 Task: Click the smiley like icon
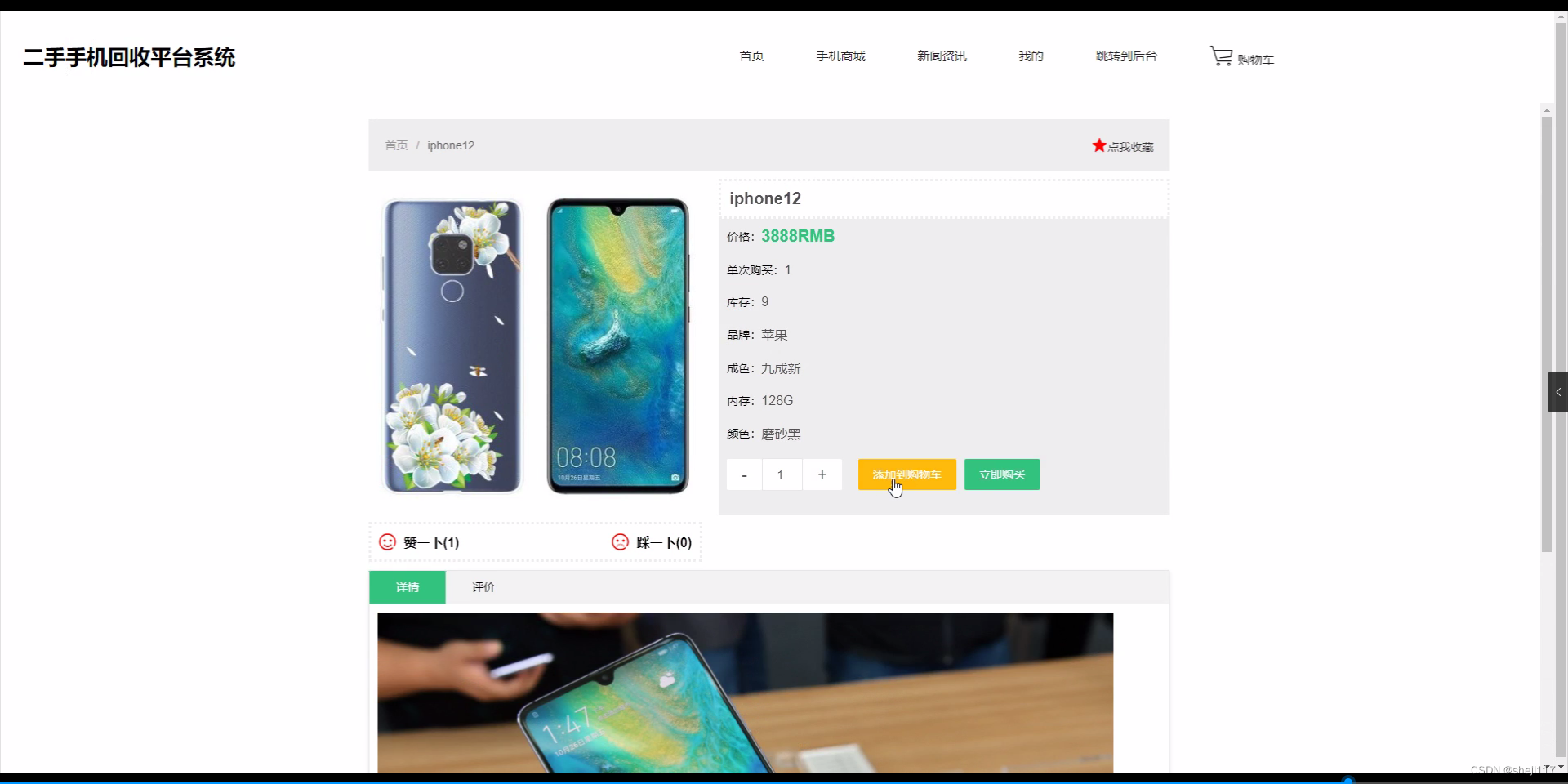click(x=387, y=542)
